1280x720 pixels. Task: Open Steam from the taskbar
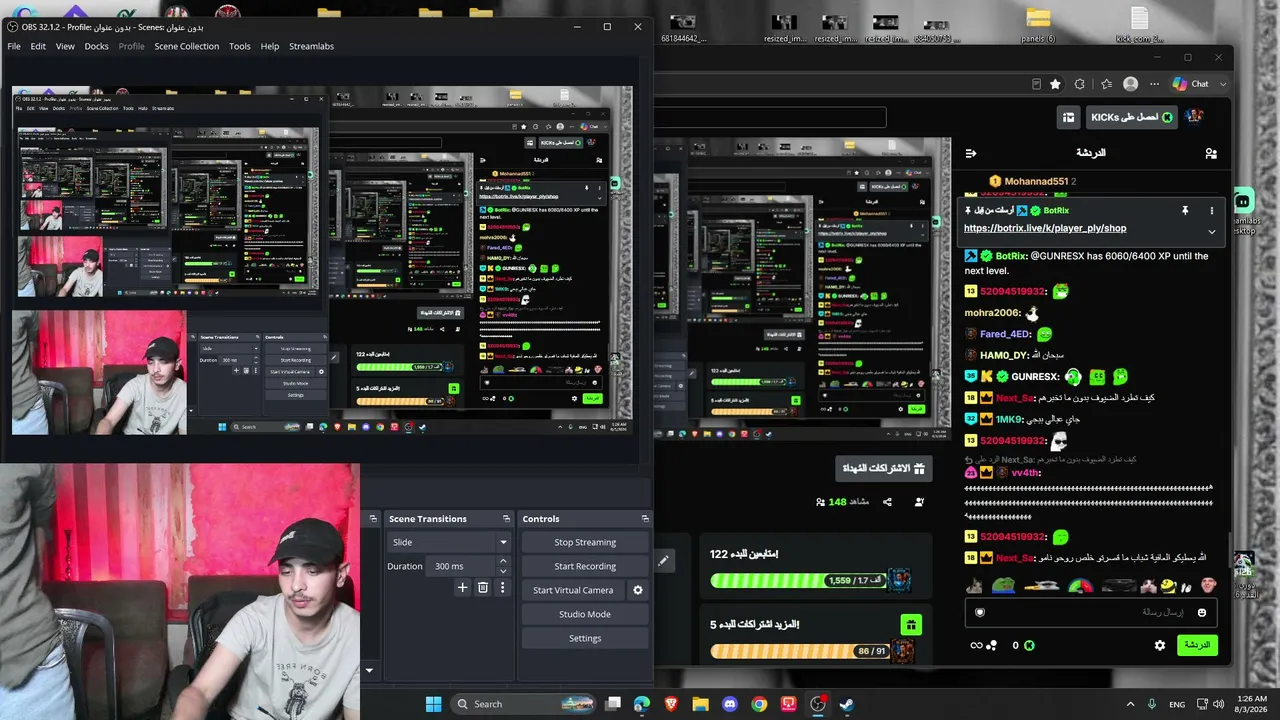(847, 704)
